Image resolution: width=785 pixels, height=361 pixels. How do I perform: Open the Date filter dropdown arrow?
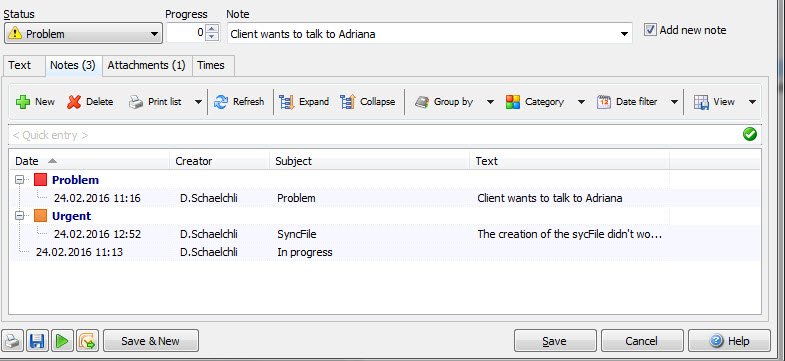[674, 102]
